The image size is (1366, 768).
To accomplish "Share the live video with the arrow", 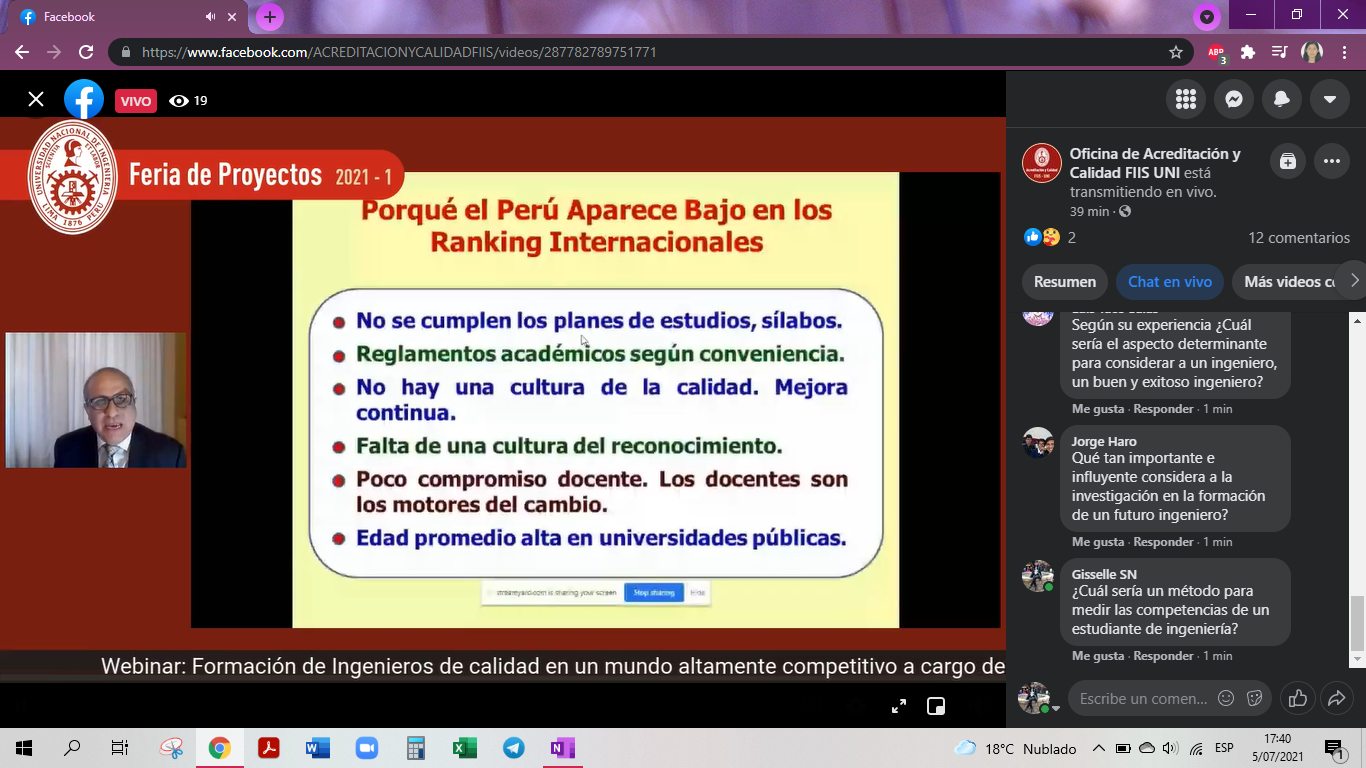I will (1336, 699).
